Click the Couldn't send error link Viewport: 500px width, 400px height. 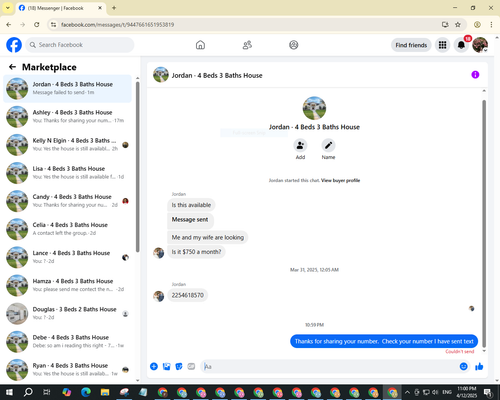click(460, 352)
